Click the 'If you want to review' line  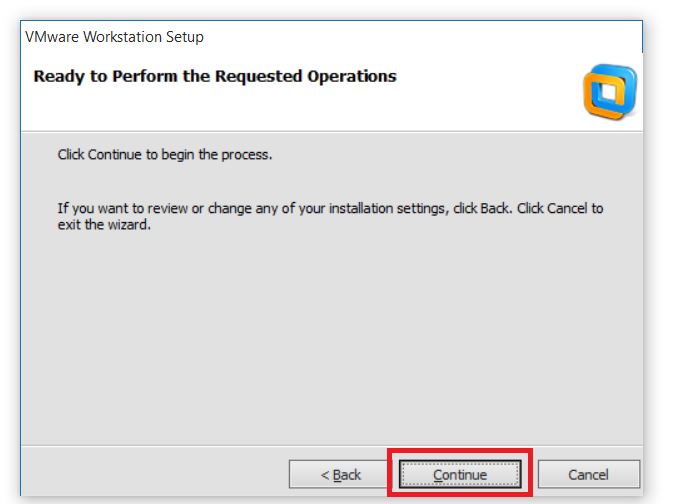click(330, 208)
